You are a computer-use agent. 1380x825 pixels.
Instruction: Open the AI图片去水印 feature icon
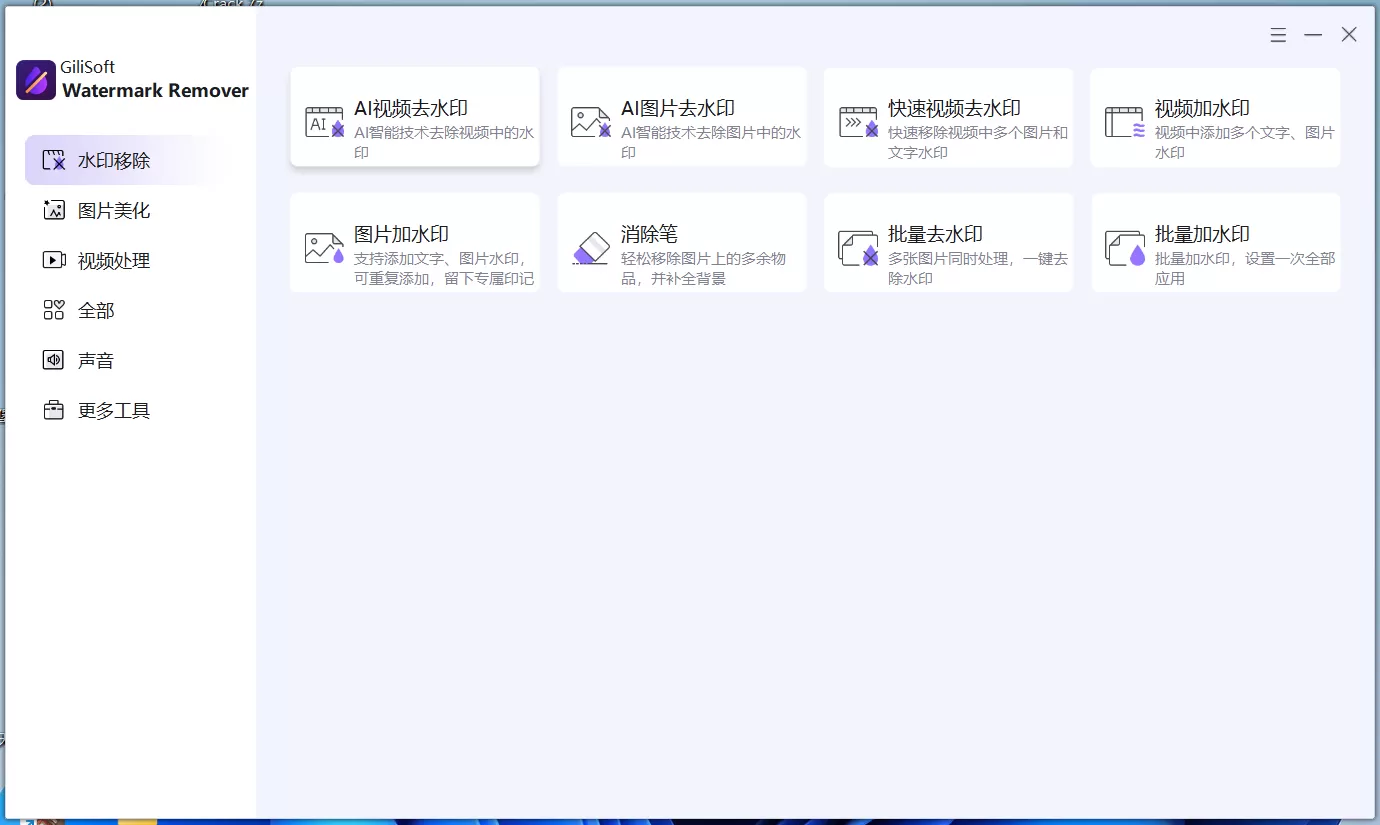(590, 118)
